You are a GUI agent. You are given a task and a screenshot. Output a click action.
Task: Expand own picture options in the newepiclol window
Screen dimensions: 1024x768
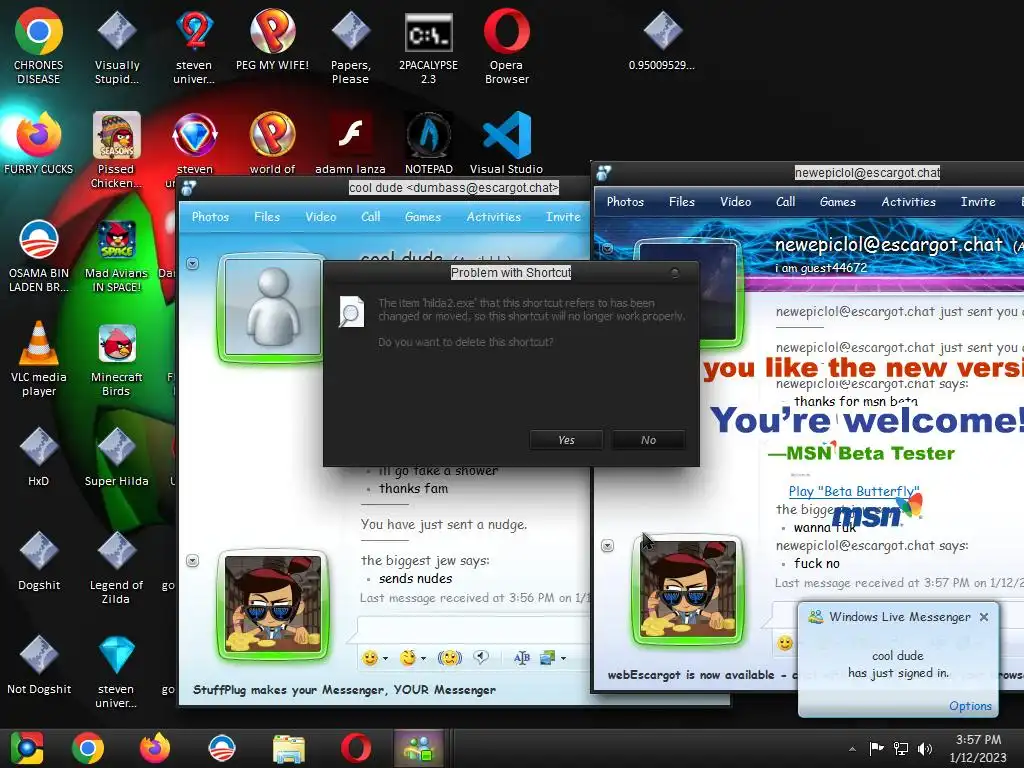point(607,546)
